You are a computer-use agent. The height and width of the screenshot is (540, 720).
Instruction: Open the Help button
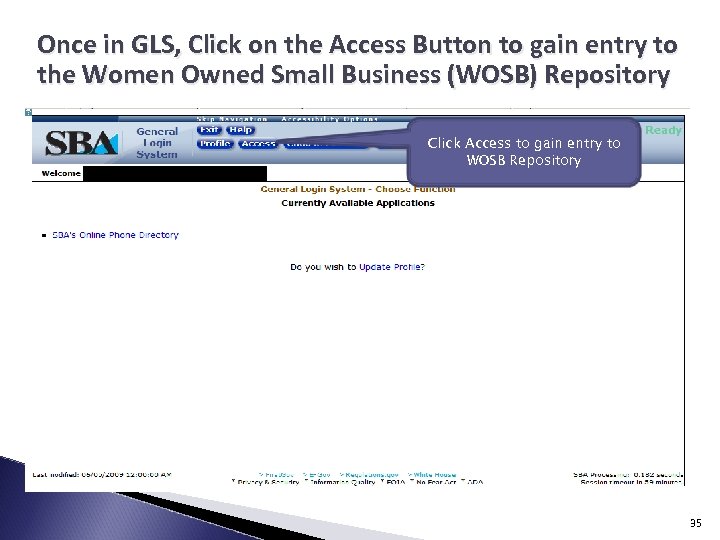point(240,130)
